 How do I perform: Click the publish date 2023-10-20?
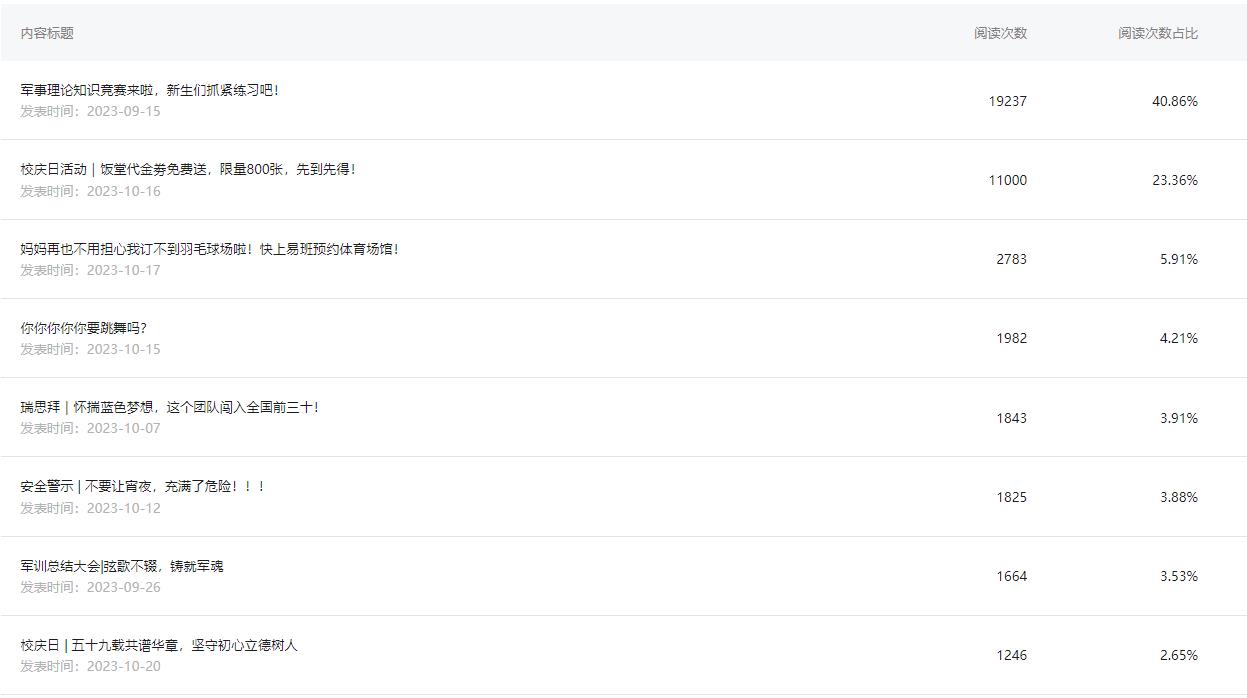click(123, 666)
